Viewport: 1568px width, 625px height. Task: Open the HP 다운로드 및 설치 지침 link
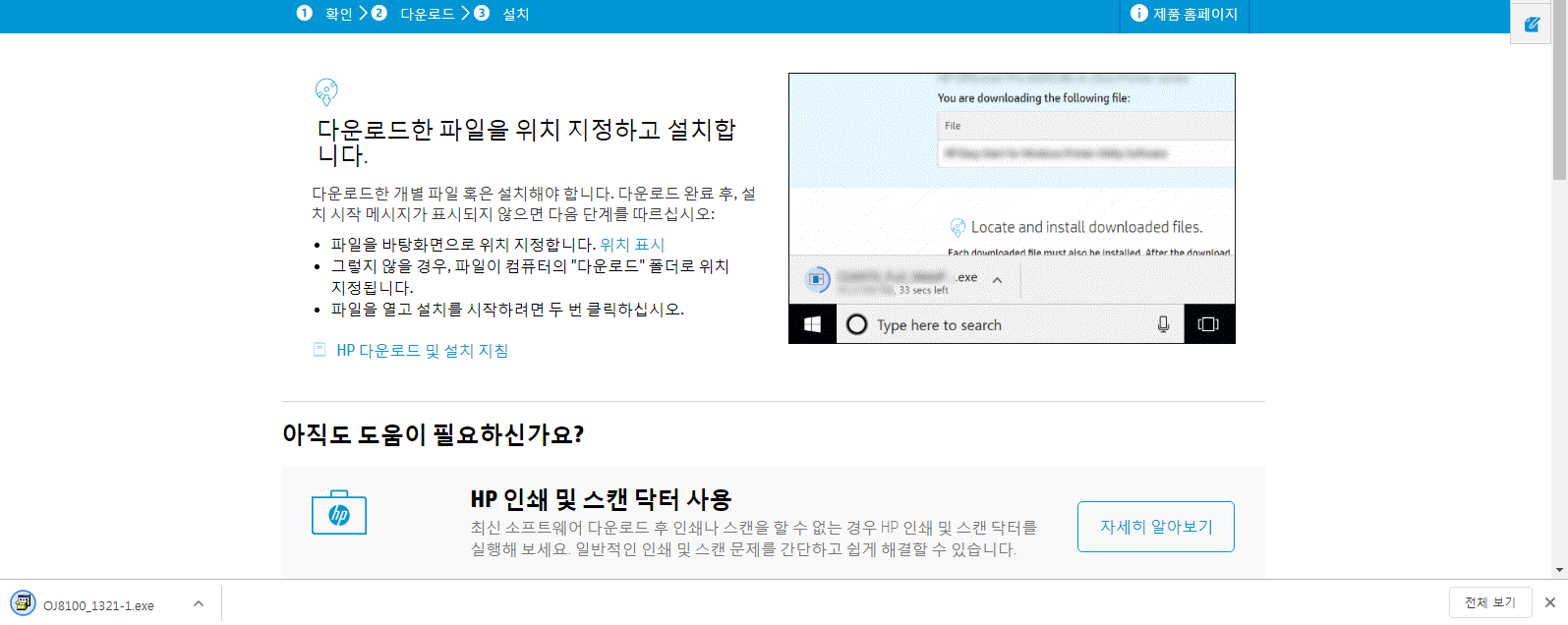tap(423, 351)
